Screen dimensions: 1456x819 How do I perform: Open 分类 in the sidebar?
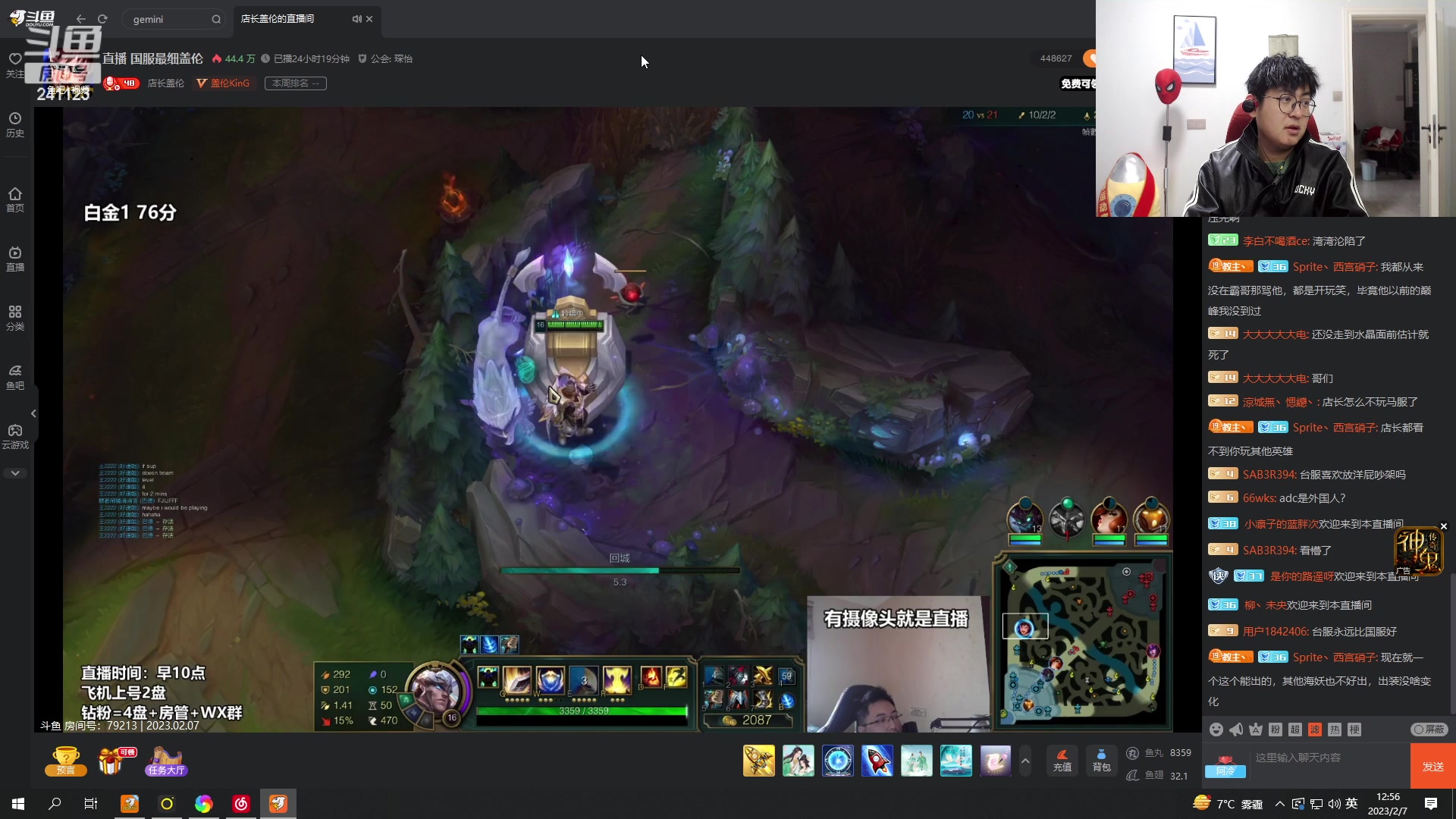click(x=15, y=318)
